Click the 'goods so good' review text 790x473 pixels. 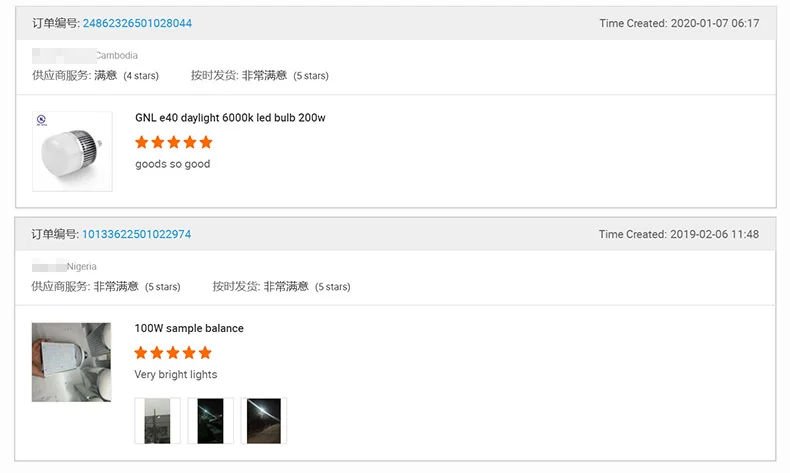[x=173, y=164]
